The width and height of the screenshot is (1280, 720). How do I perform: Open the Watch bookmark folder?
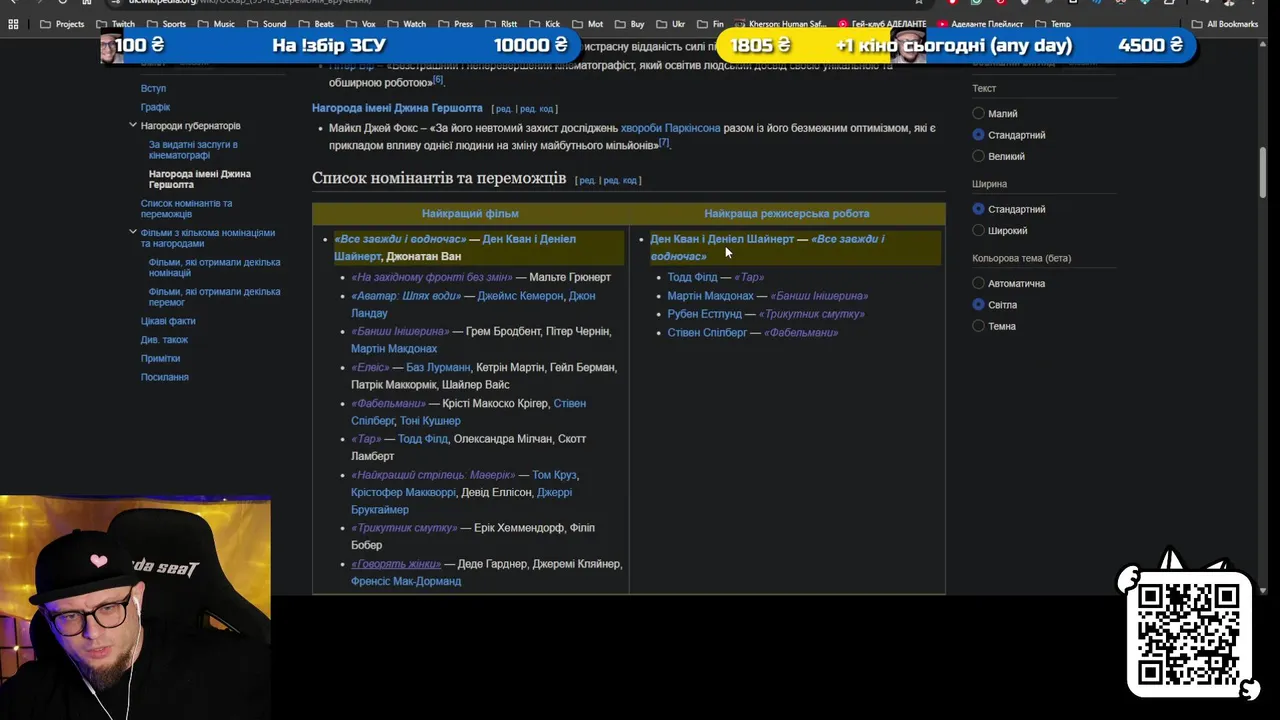click(407, 24)
